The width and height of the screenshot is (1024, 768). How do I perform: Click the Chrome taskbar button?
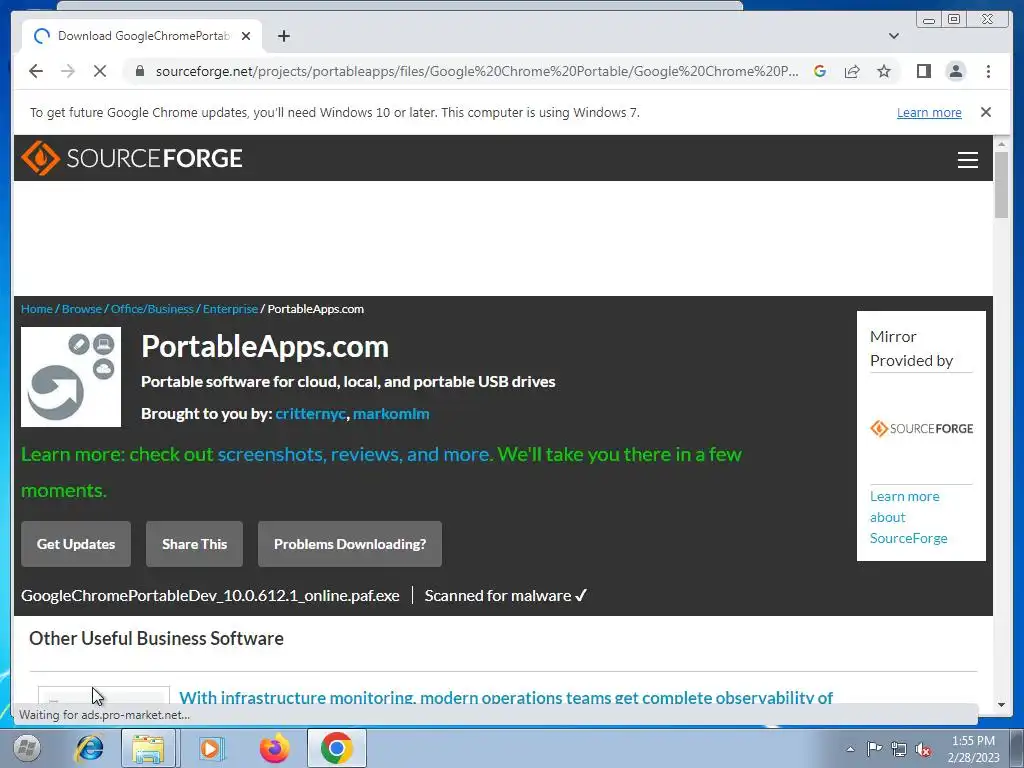point(336,748)
